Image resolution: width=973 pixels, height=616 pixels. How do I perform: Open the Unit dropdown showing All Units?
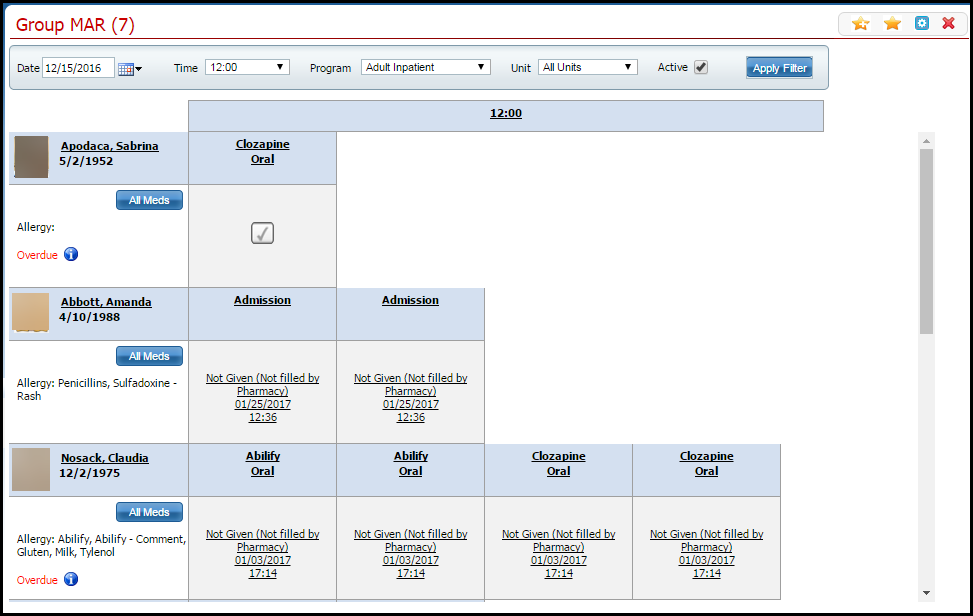[x=588, y=67]
